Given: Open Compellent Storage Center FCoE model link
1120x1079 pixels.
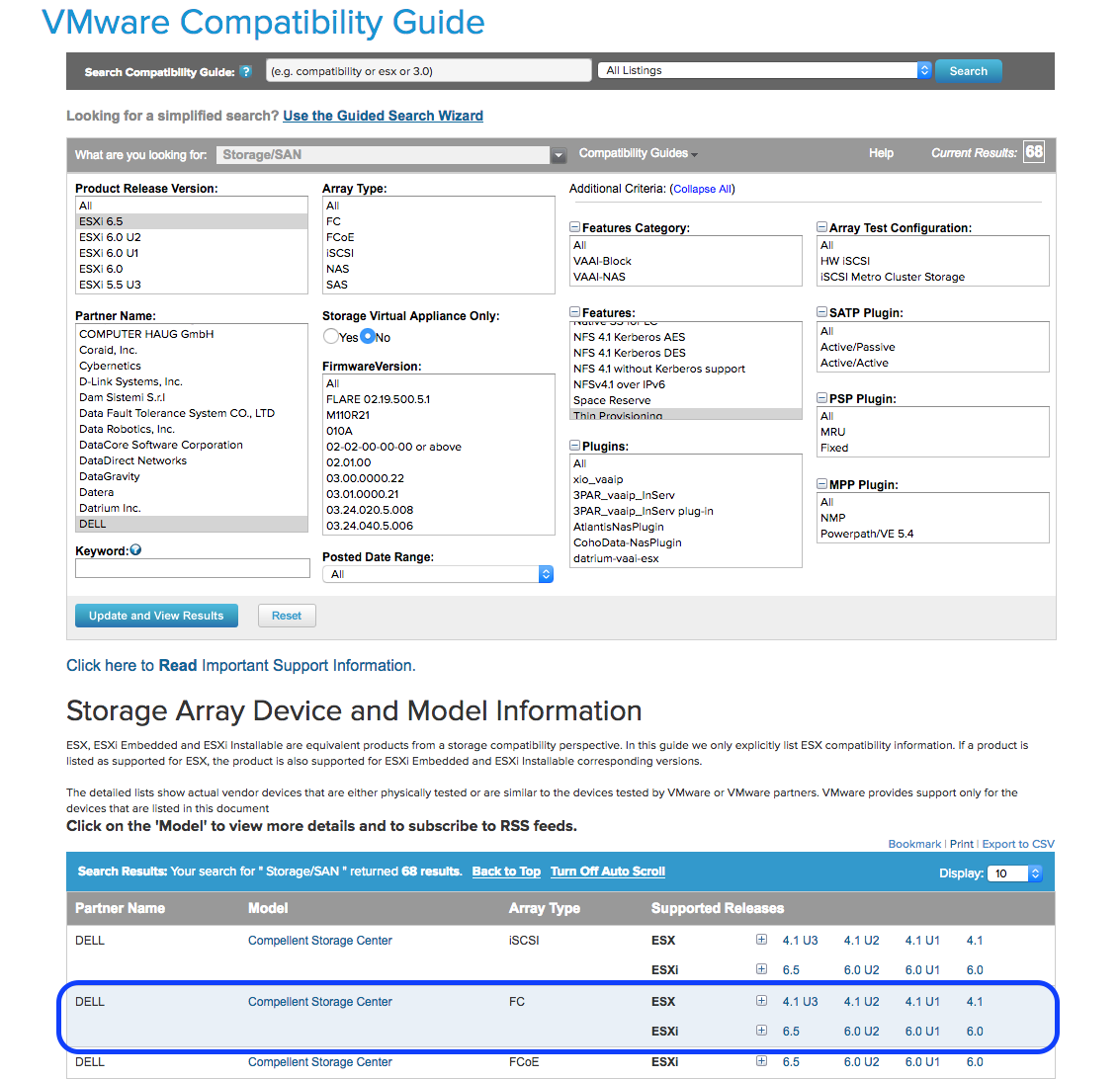Looking at the screenshot, I should tap(320, 1062).
